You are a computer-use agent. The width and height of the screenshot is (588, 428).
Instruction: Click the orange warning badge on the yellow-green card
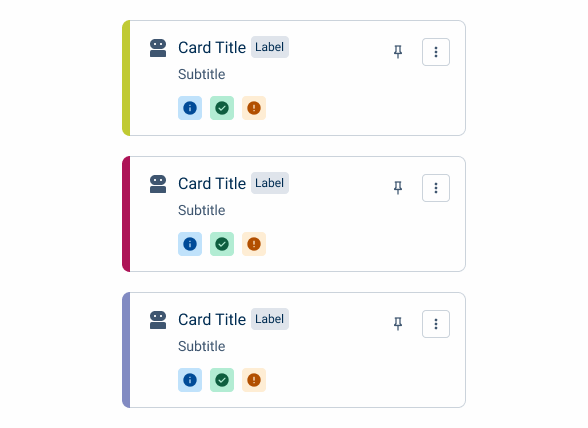254,108
